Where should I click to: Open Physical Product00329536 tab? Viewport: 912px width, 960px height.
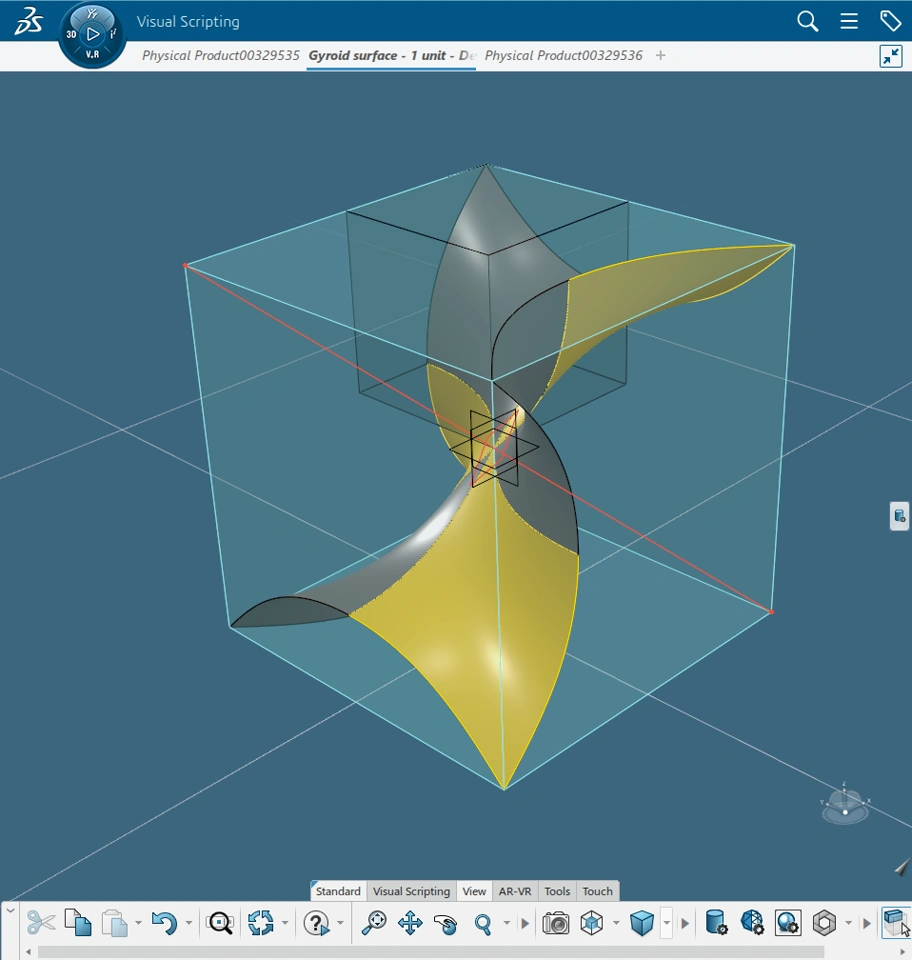563,56
